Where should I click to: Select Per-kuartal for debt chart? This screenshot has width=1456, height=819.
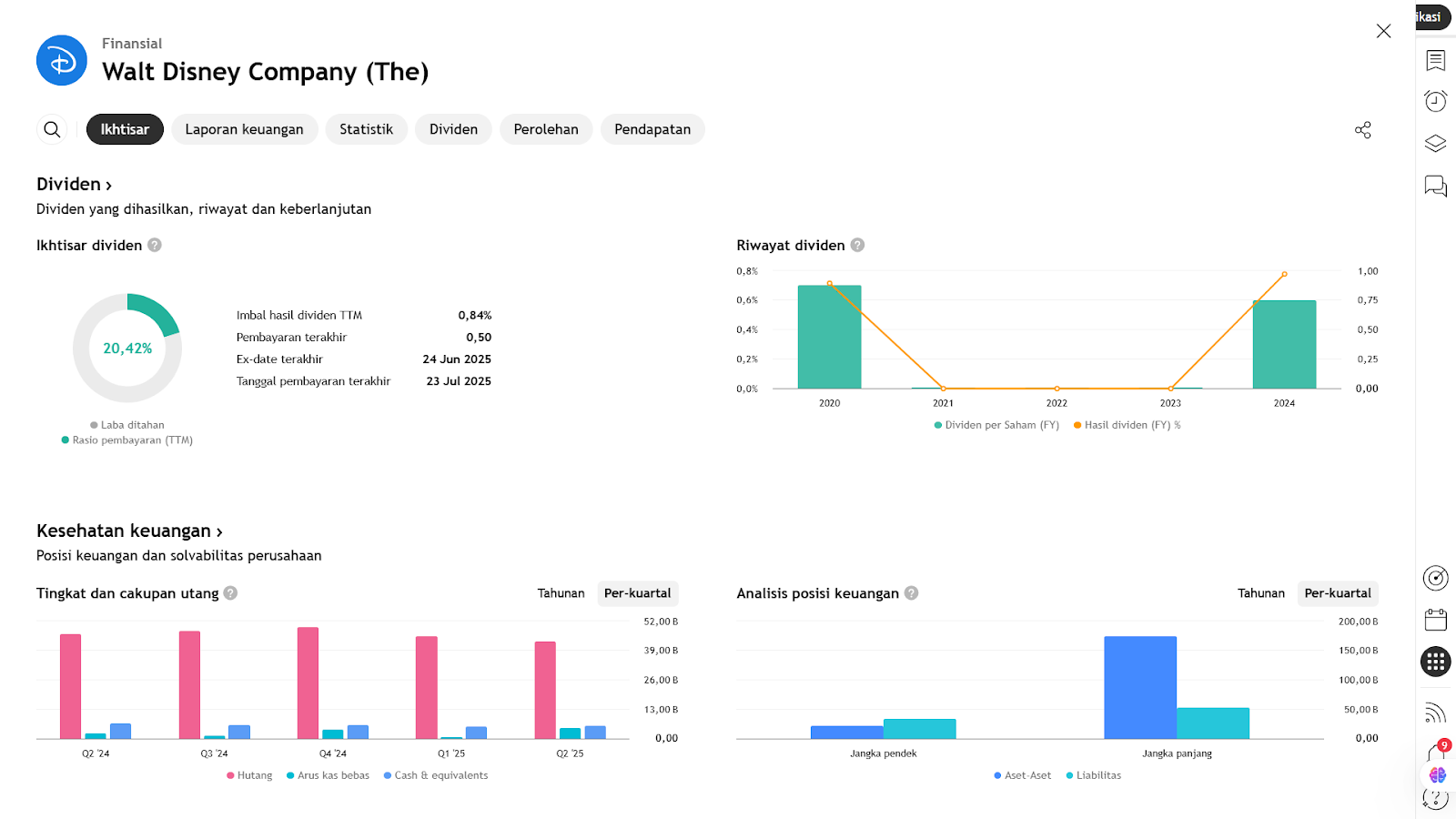pos(637,593)
